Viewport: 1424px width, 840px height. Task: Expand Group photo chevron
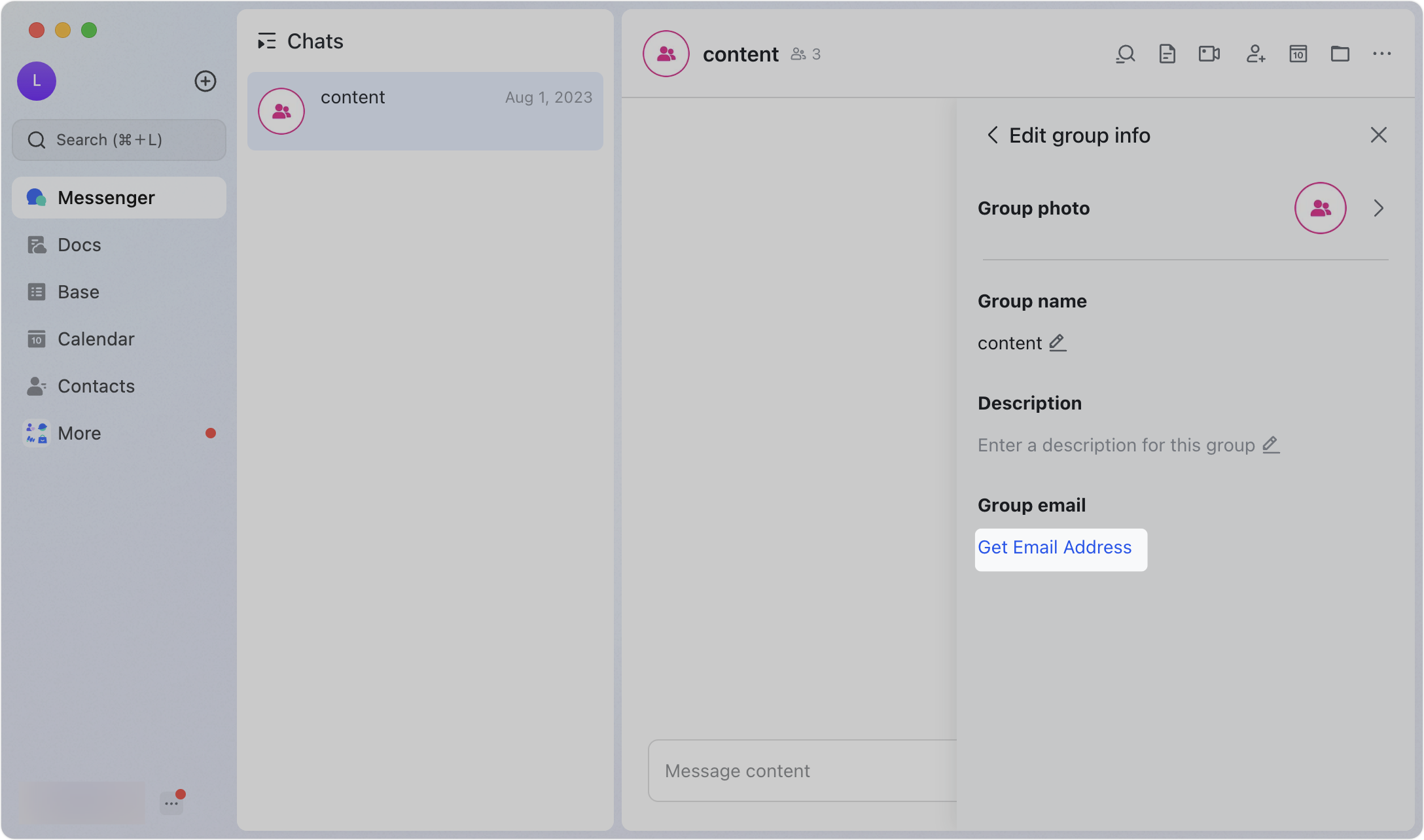point(1379,208)
